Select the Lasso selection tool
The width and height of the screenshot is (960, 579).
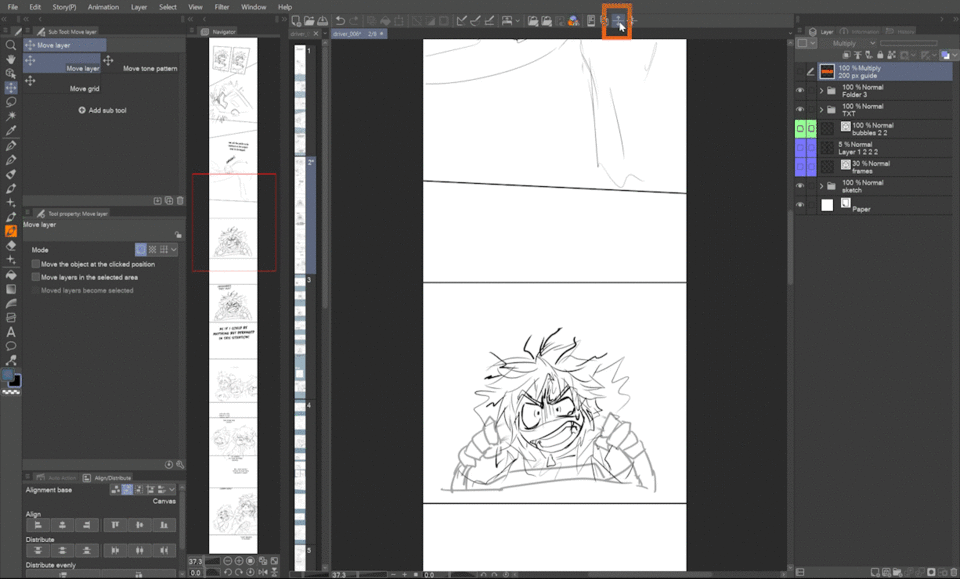click(10, 102)
